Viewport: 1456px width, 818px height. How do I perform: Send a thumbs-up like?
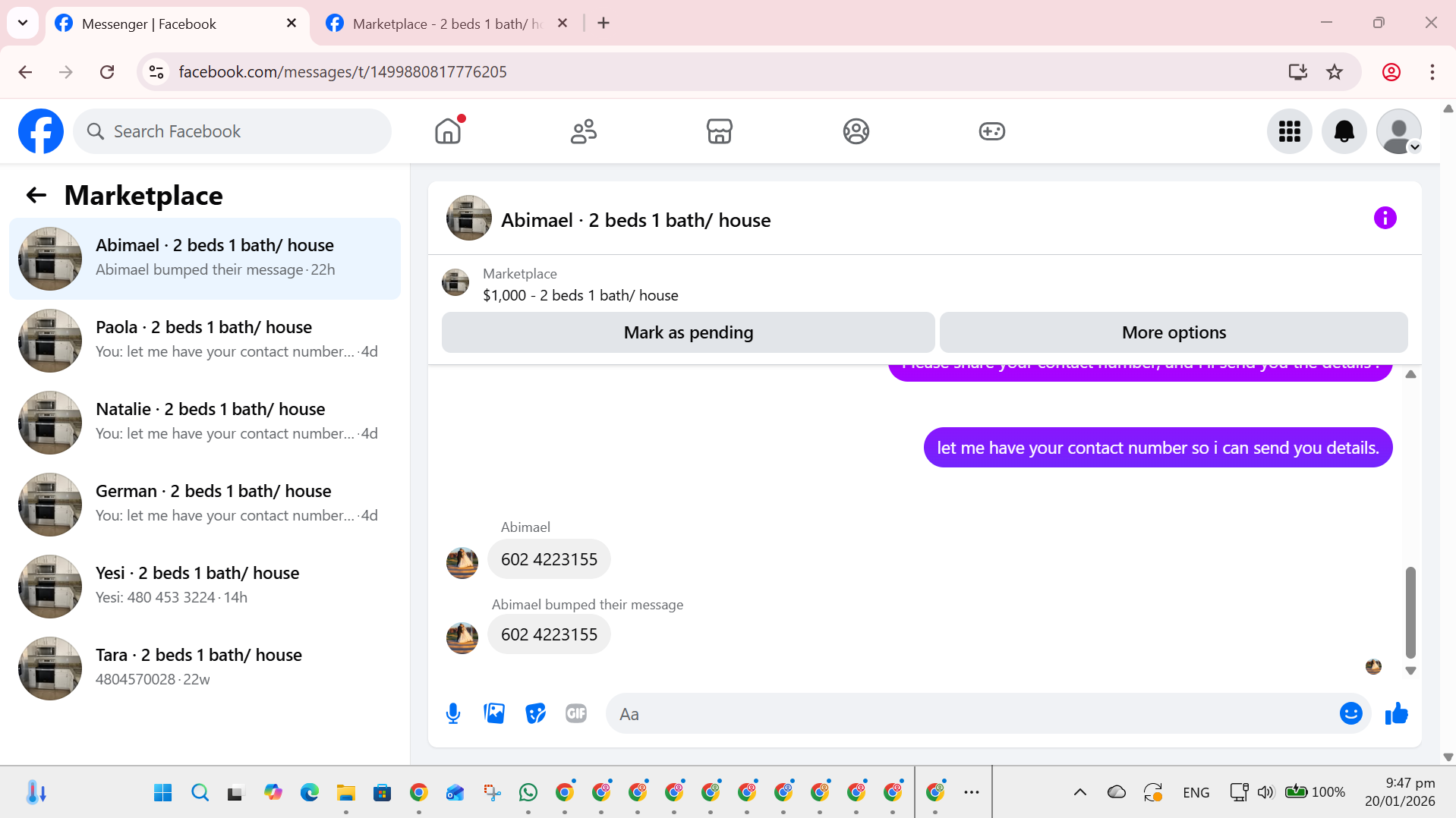point(1396,713)
